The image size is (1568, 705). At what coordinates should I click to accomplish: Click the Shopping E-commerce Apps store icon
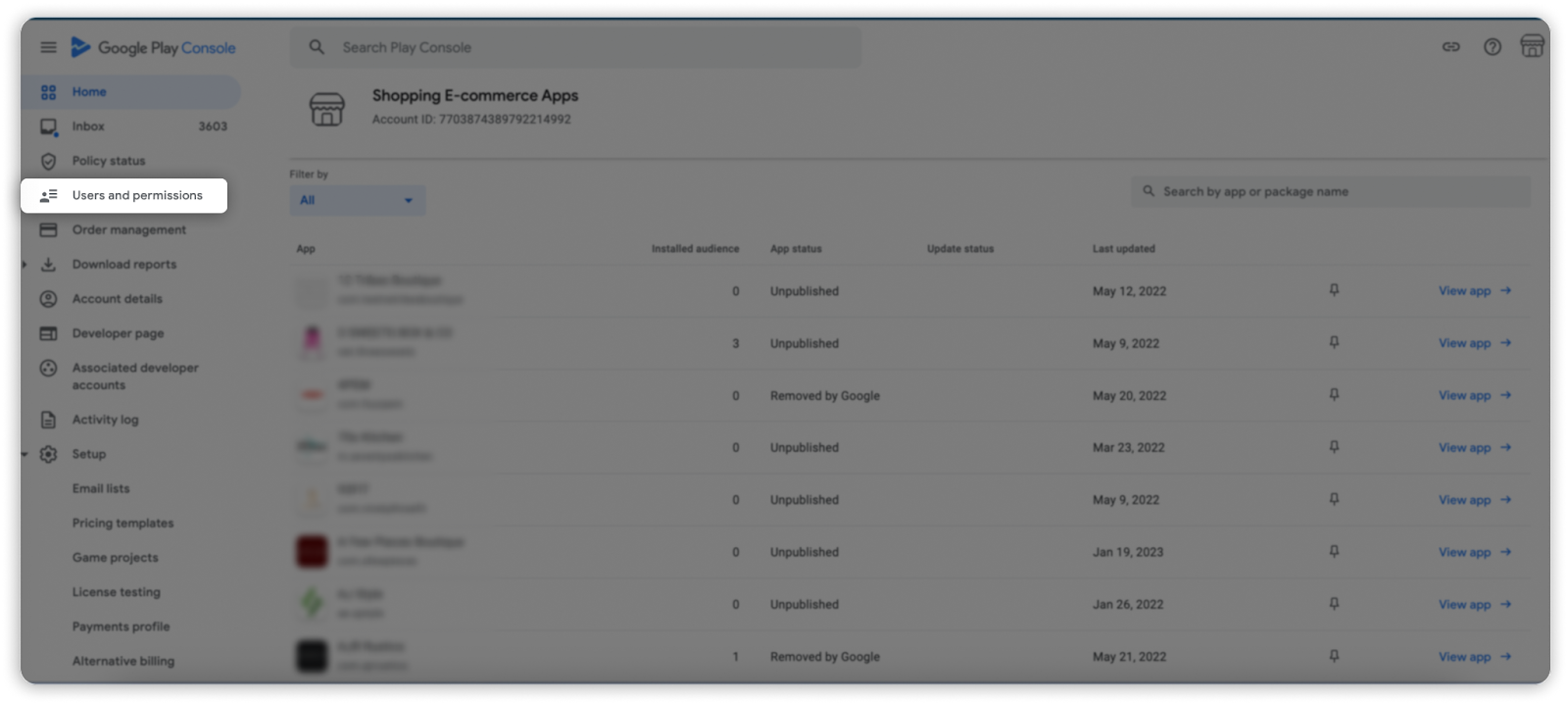[326, 109]
